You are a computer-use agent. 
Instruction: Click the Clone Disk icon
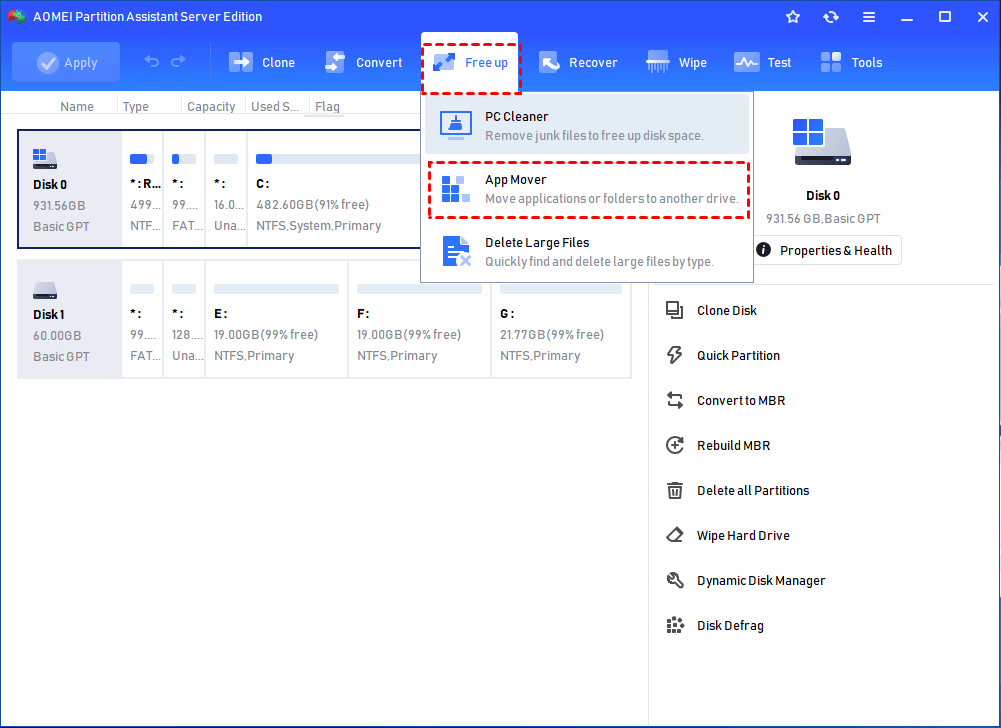point(675,310)
